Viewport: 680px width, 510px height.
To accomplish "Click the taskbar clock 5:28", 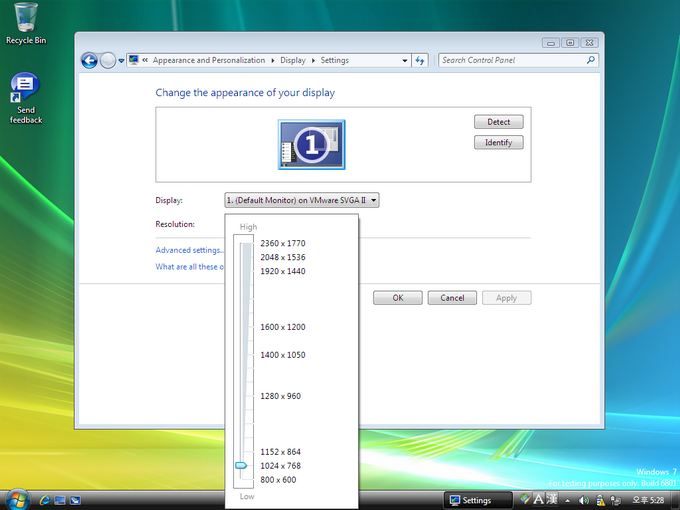I will [648, 500].
